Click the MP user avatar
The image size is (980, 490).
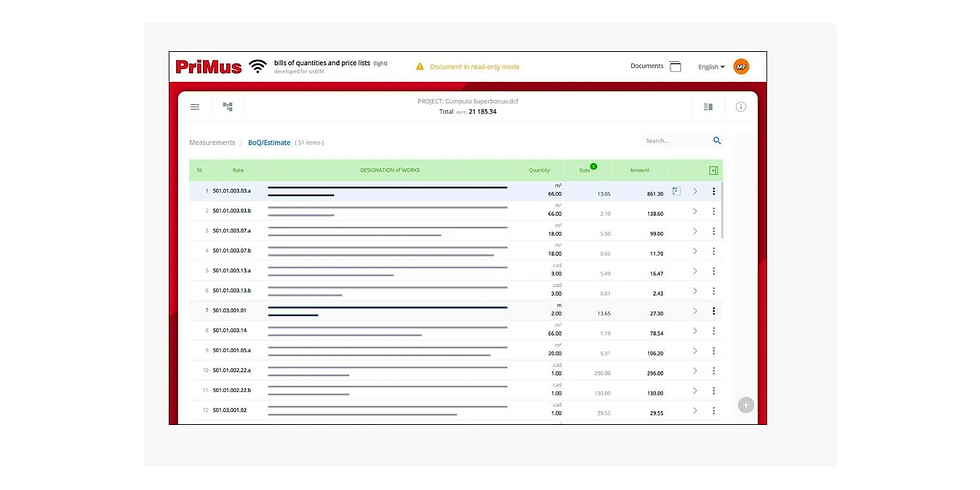(741, 66)
